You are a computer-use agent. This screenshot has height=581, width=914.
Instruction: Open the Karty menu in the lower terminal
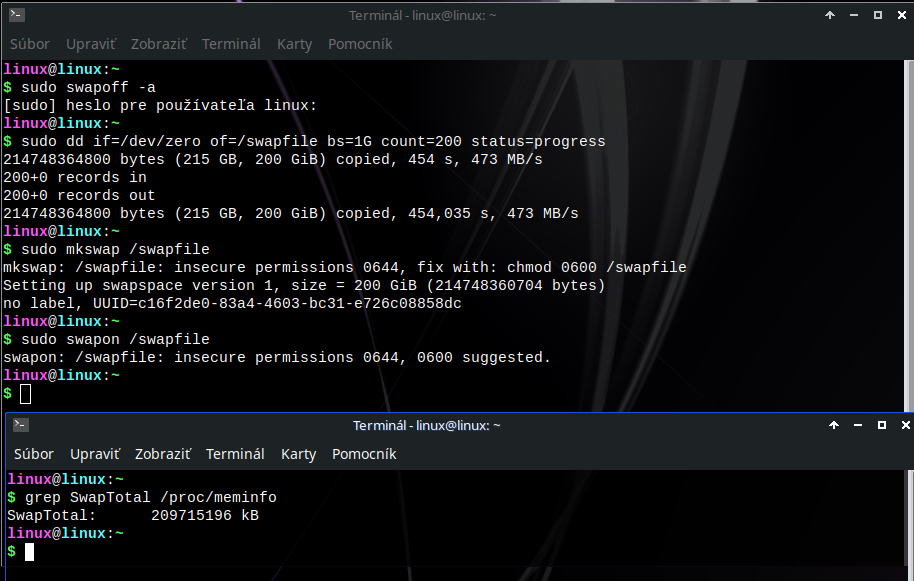click(298, 454)
